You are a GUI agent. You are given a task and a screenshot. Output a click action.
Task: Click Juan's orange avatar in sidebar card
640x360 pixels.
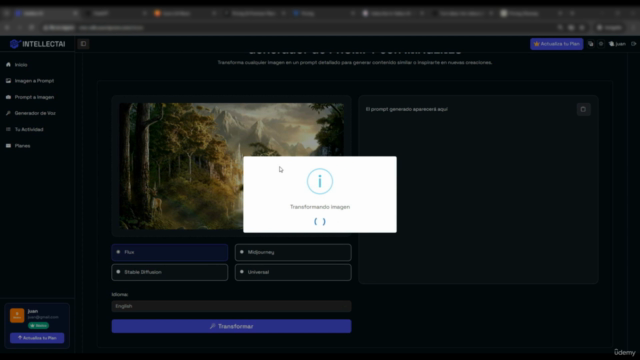(17, 316)
